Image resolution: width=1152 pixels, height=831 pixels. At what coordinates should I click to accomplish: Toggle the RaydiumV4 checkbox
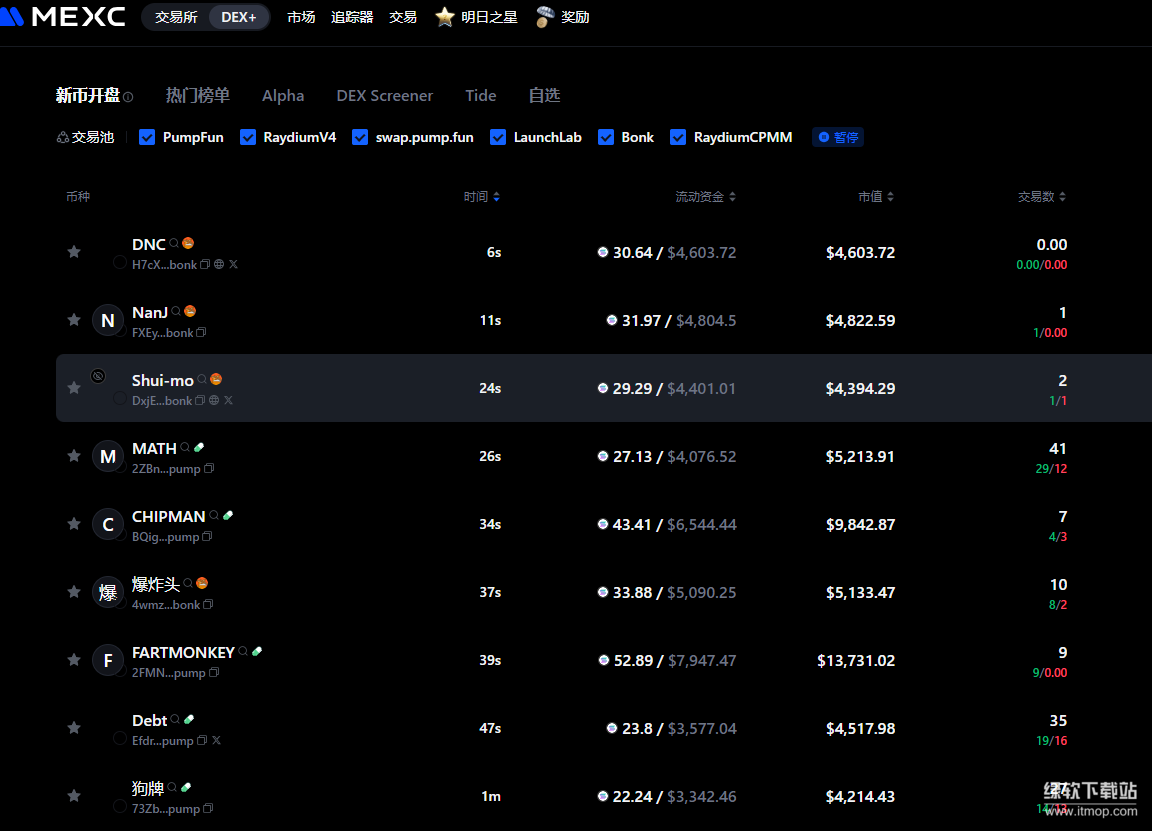(x=248, y=137)
